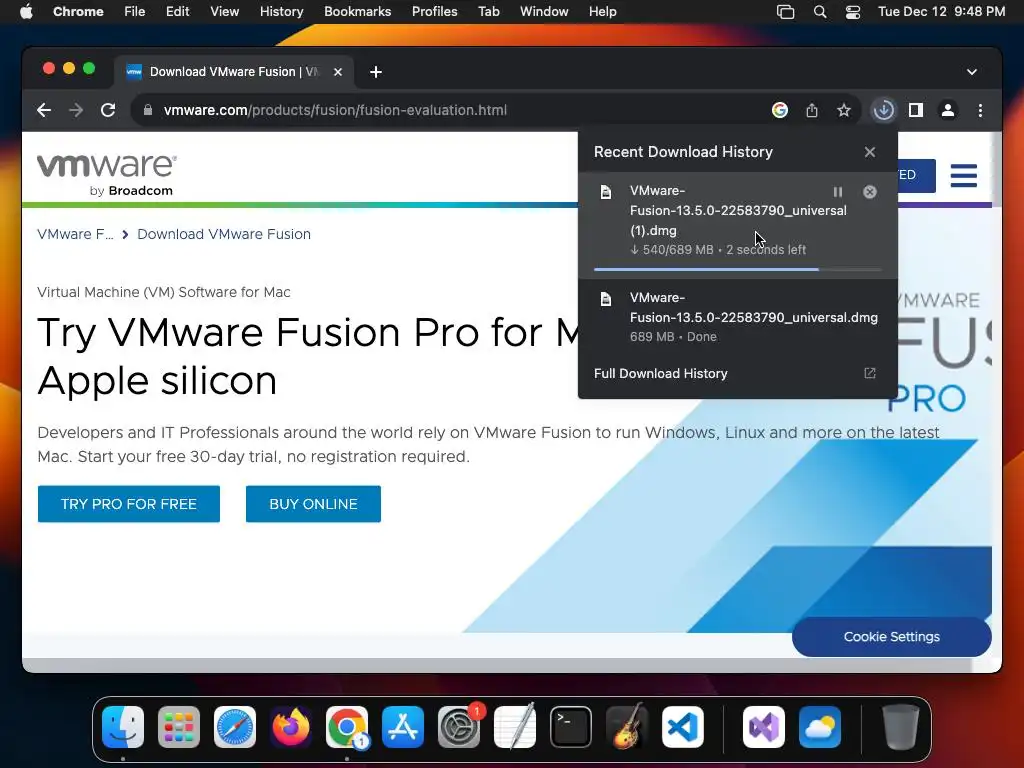Viewport: 1024px width, 768px height.
Task: Open the Edit menu
Action: (x=177, y=12)
